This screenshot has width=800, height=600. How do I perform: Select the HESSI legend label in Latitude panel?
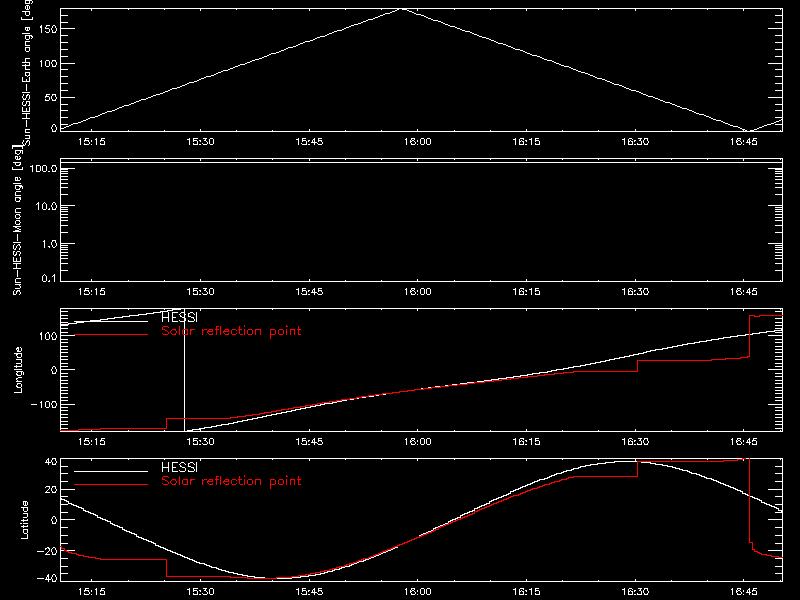tap(180, 467)
